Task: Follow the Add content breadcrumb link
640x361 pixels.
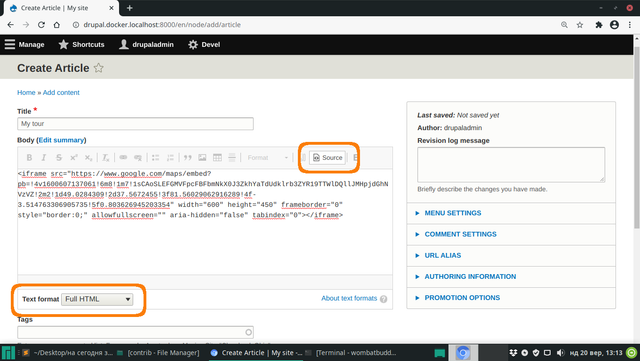Action: click(61, 93)
